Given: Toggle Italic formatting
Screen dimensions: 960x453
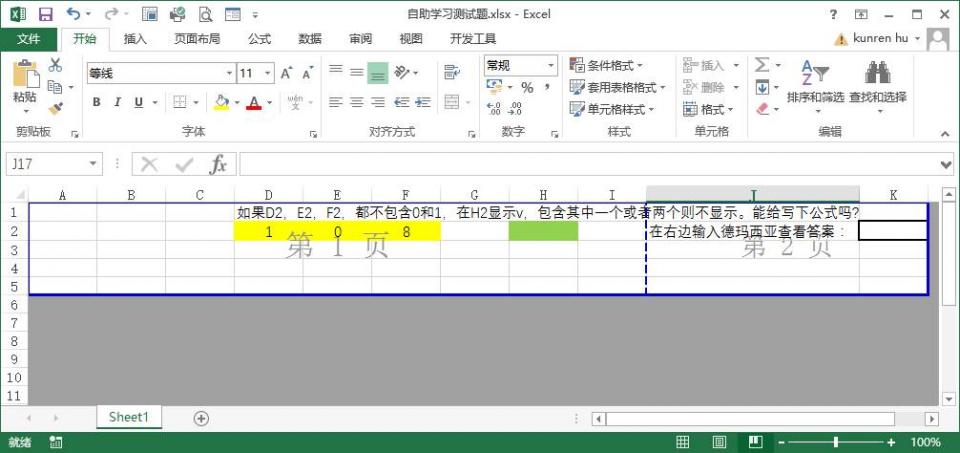Looking at the screenshot, I should click(x=118, y=102).
